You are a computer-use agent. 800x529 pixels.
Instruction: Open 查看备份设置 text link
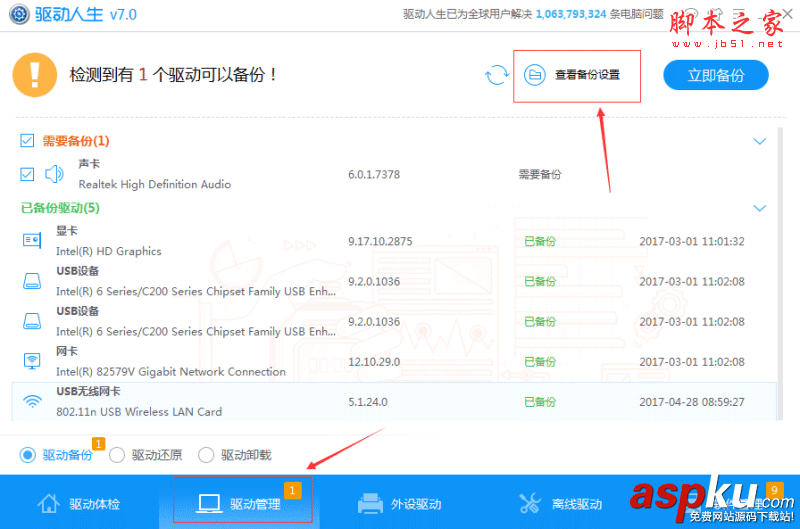tap(587, 75)
